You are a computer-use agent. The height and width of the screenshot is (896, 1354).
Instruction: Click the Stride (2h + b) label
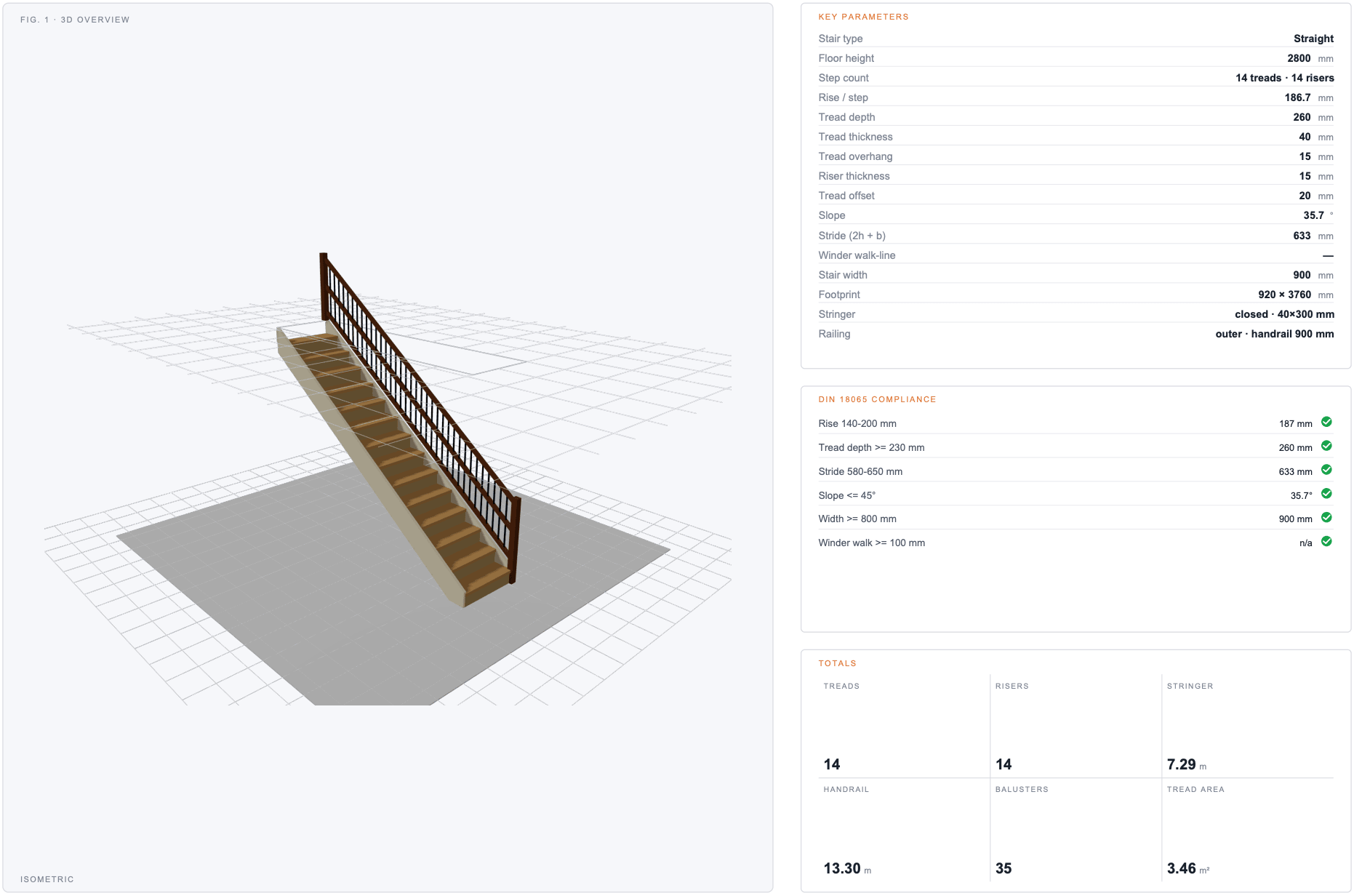pyautogui.click(x=852, y=236)
